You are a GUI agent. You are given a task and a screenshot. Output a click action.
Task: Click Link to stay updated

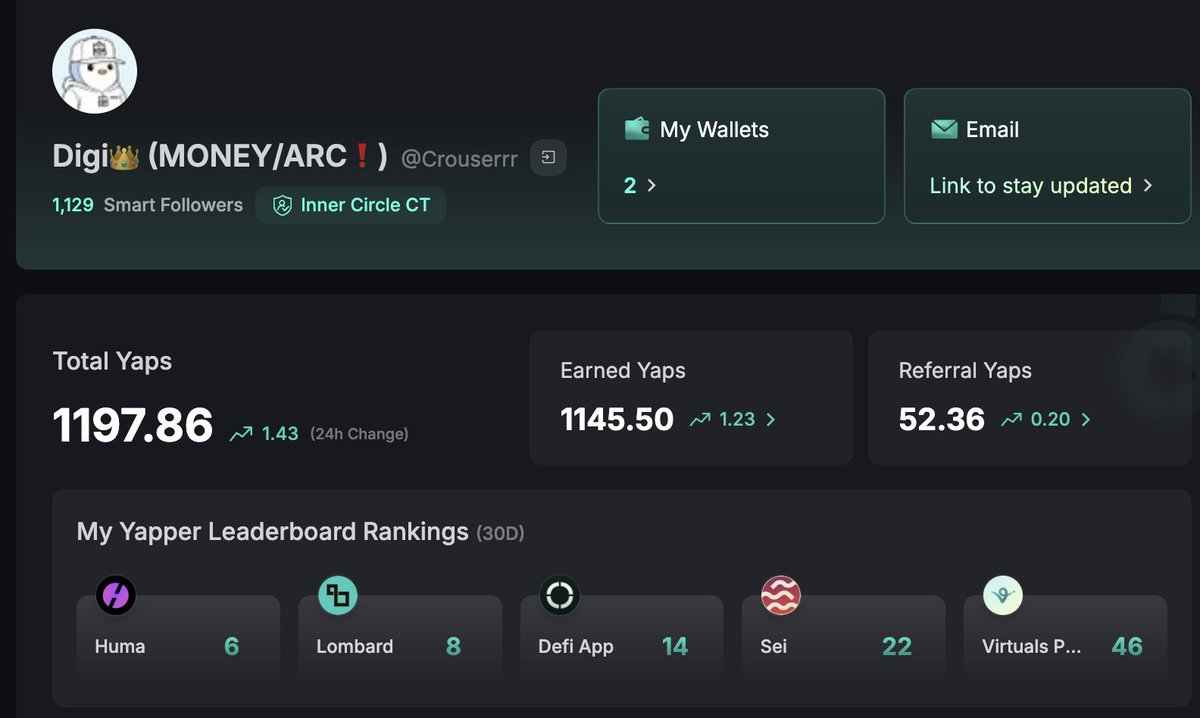point(1030,185)
